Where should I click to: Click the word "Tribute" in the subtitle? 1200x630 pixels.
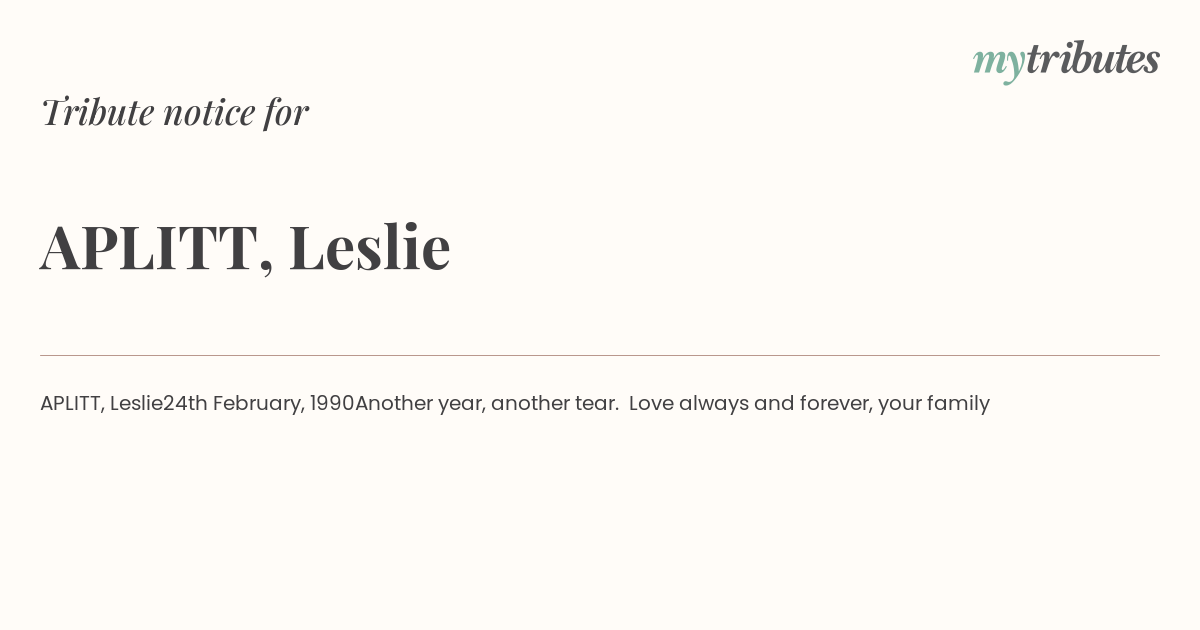click(98, 112)
